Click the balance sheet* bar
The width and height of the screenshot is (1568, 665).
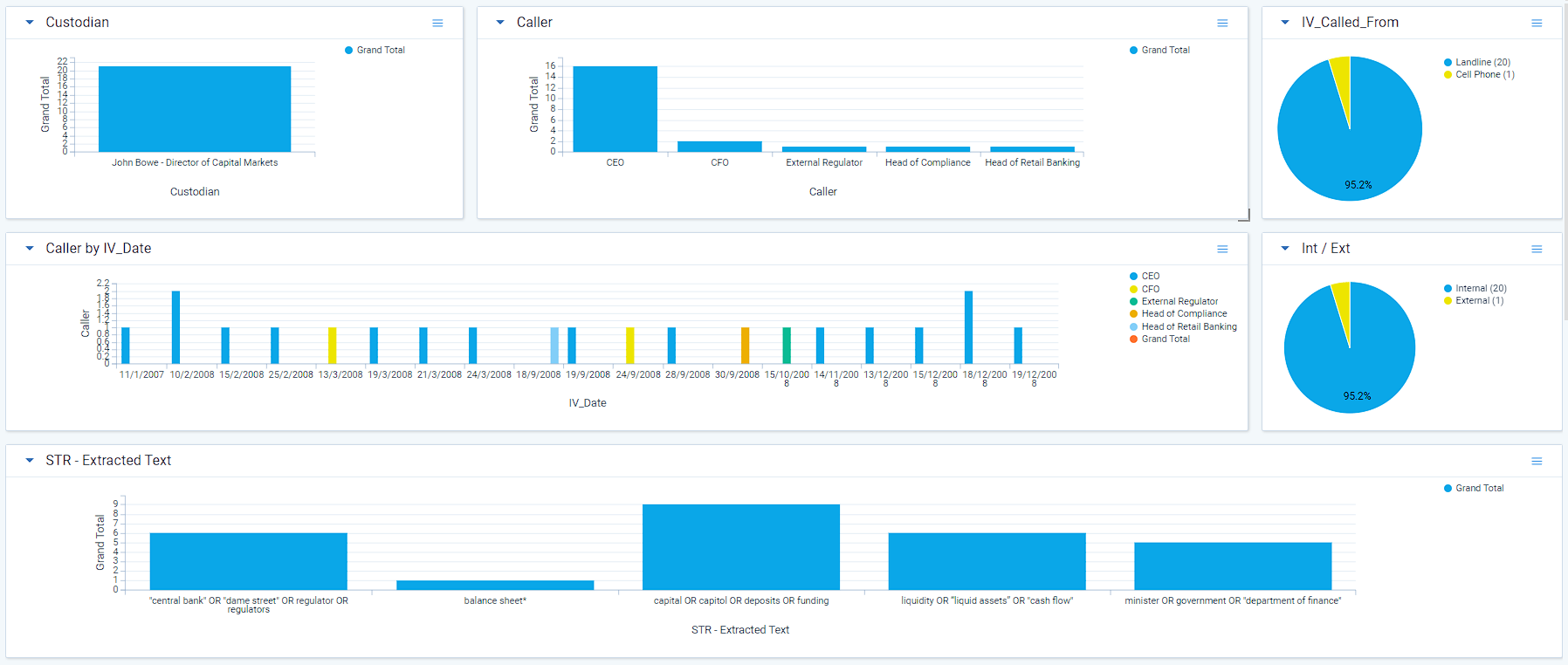pyautogui.click(x=495, y=585)
